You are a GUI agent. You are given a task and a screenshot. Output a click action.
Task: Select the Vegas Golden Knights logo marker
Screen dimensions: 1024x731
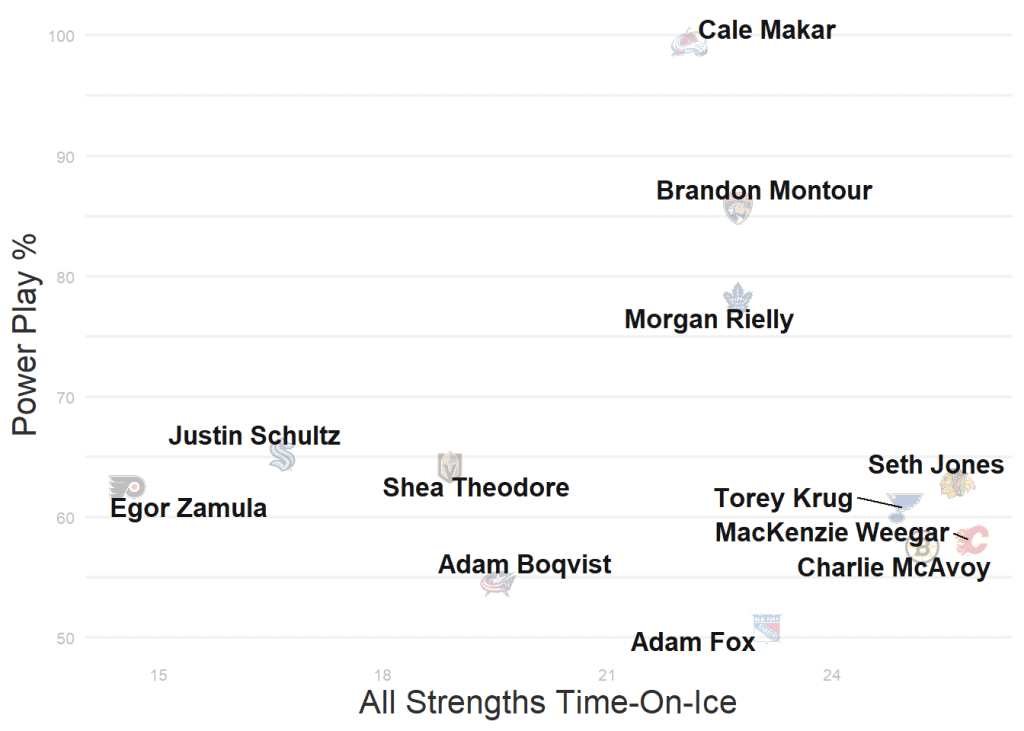coord(450,466)
